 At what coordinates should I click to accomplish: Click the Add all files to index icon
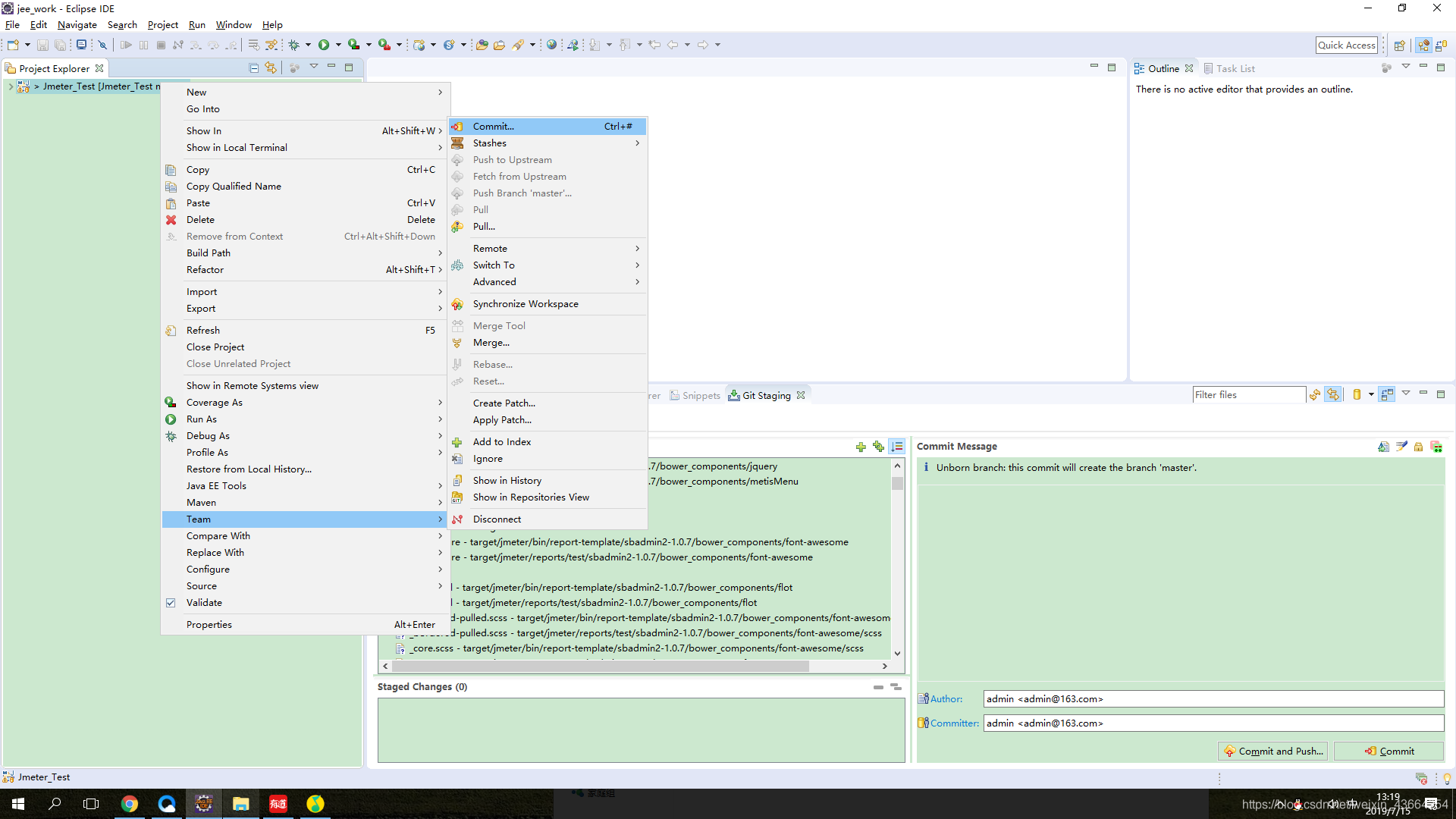pos(878,447)
